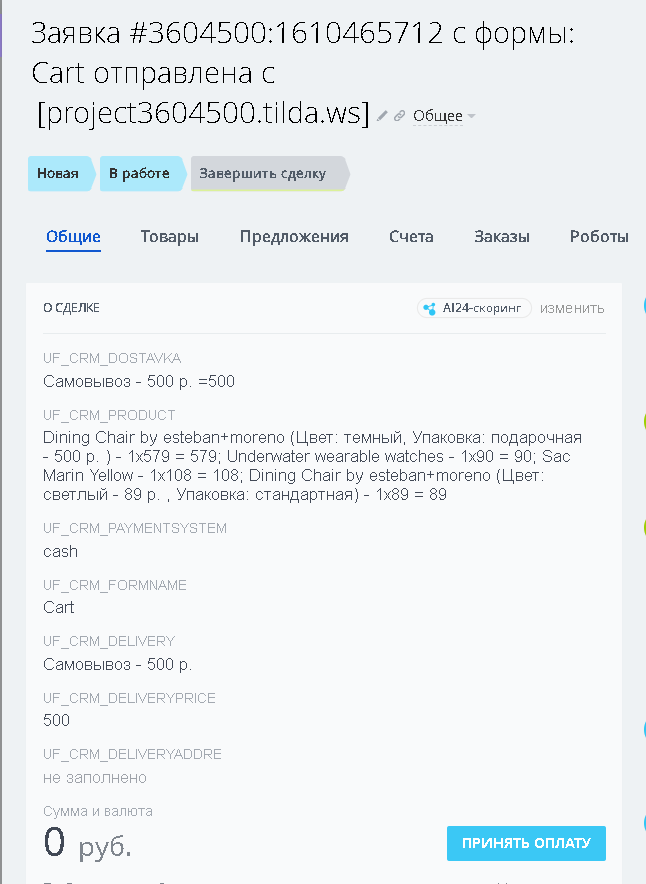Switch to the Предложения tab
This screenshot has height=884, width=646.
tap(294, 237)
